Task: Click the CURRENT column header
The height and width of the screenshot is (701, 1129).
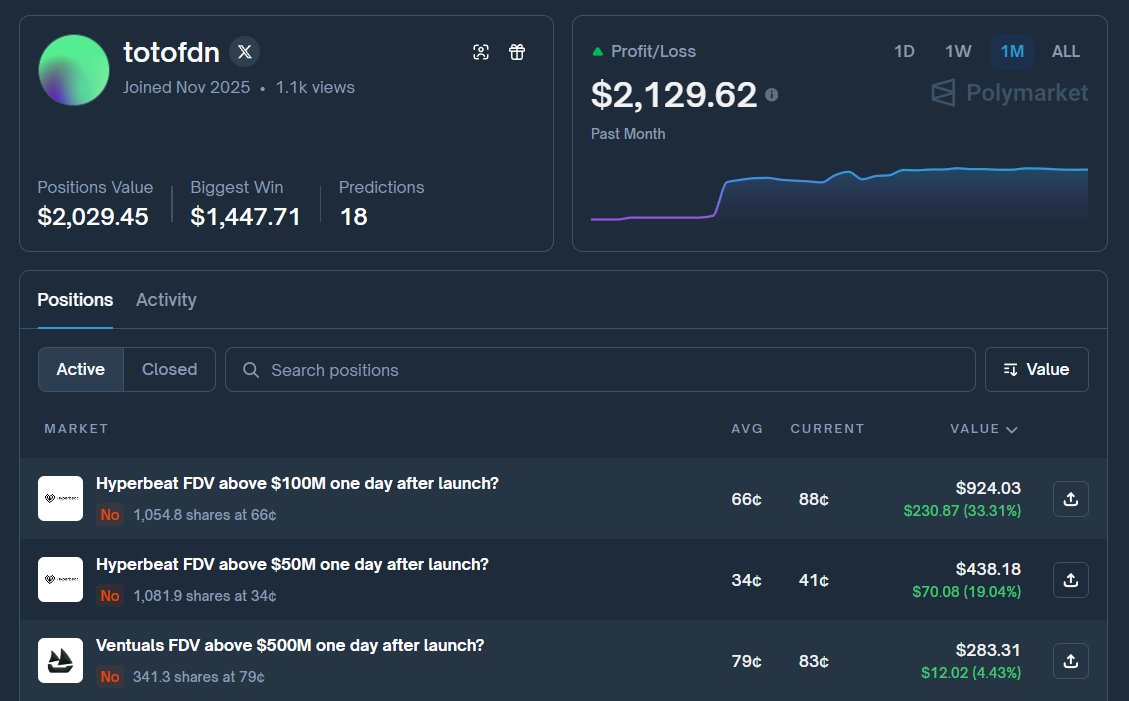Action: (827, 429)
